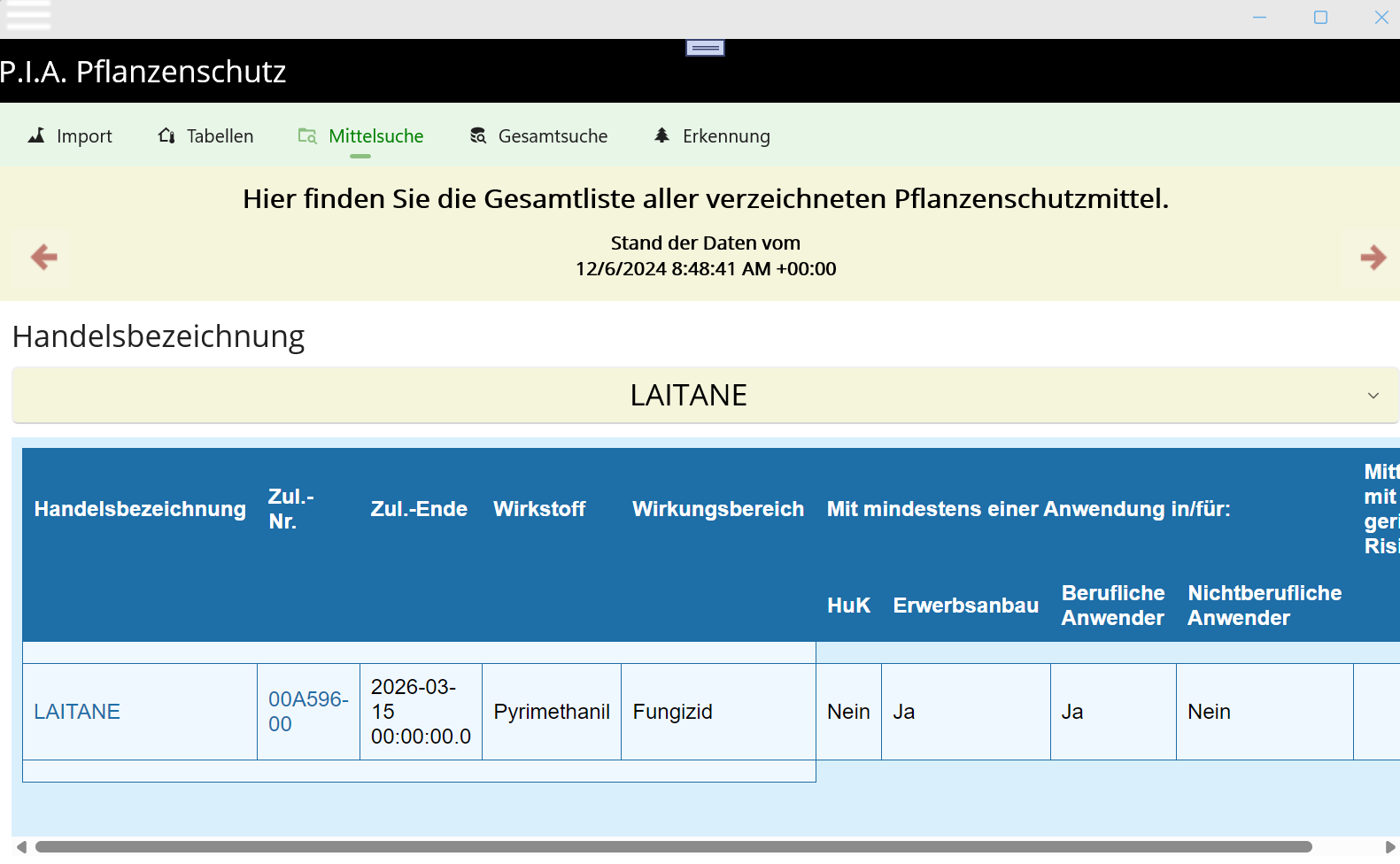
Task: Click the Erkennung tree icon
Action: tap(661, 135)
